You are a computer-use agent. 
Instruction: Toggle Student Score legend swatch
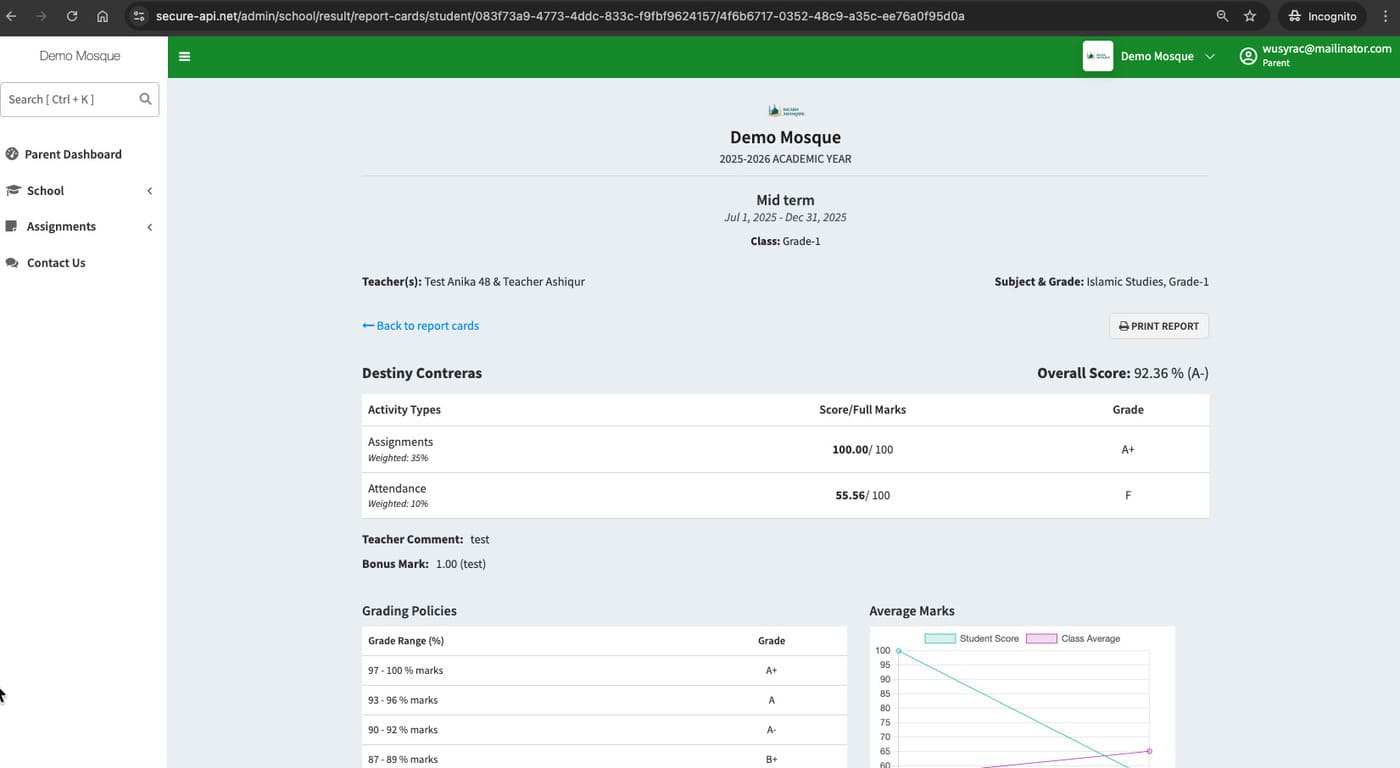point(939,638)
